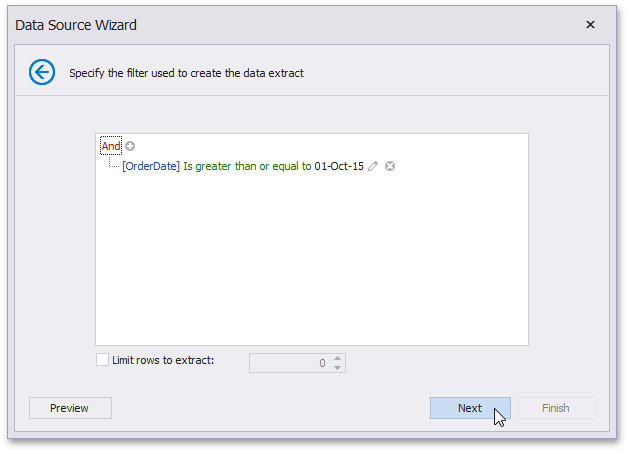Screen dimensions: 630x454
Task: Click the 'Limit rows to extract:' label text
Action: coord(163,360)
